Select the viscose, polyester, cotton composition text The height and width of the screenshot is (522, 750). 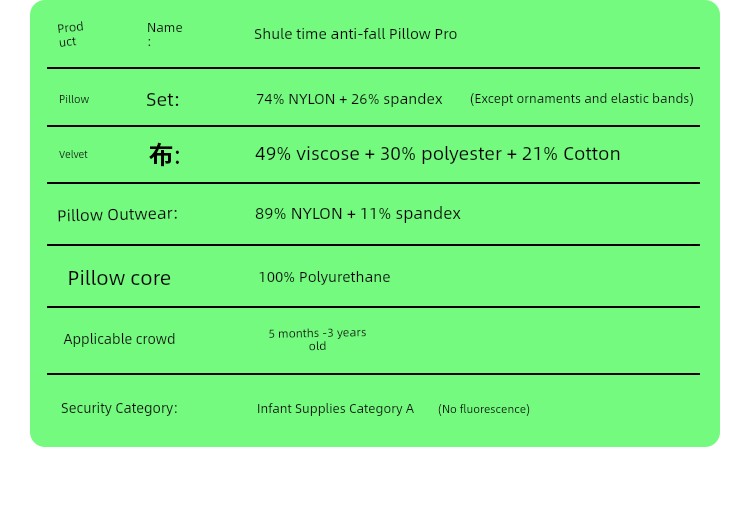pyautogui.click(x=437, y=154)
